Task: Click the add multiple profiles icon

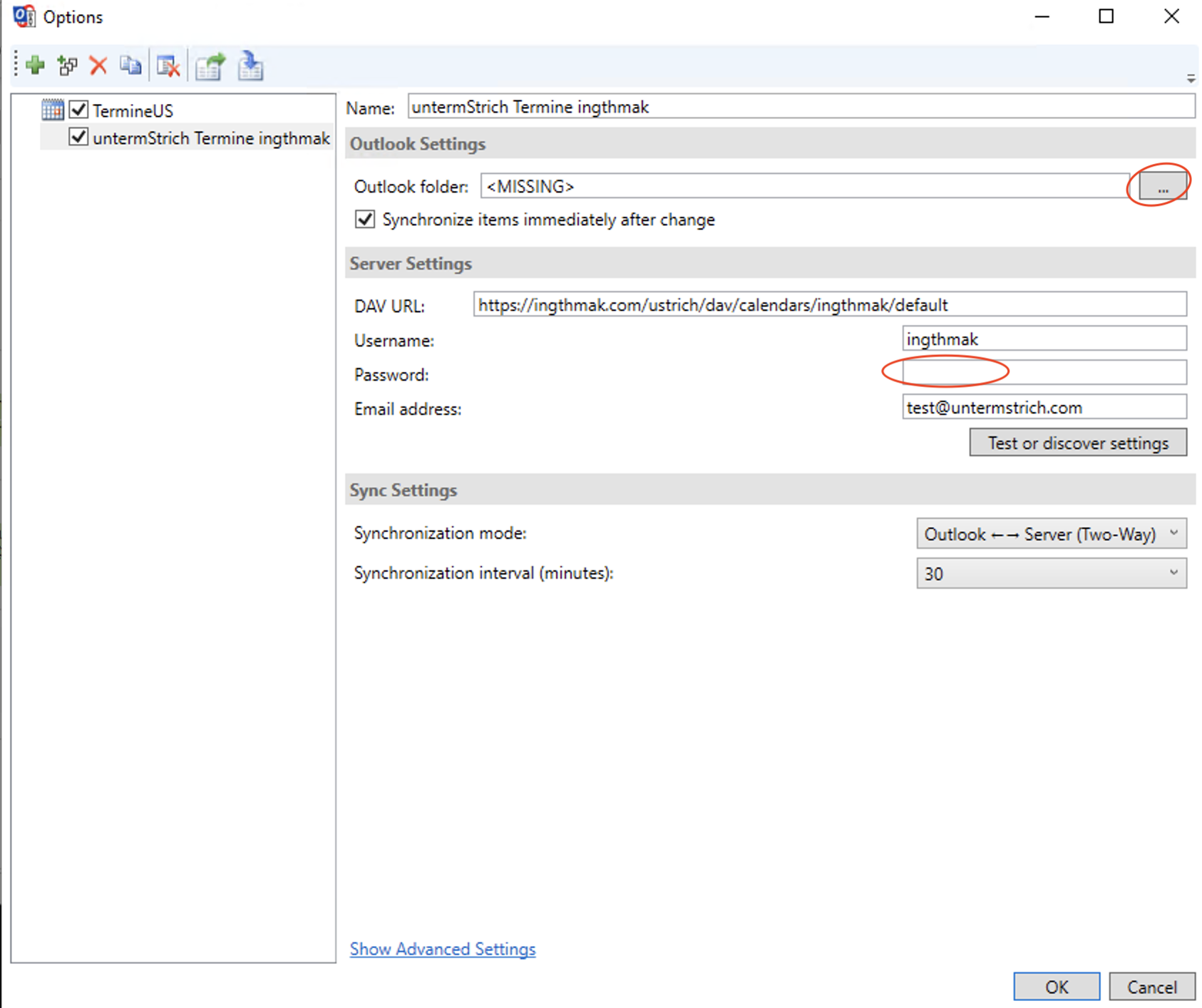Action: 68,66
